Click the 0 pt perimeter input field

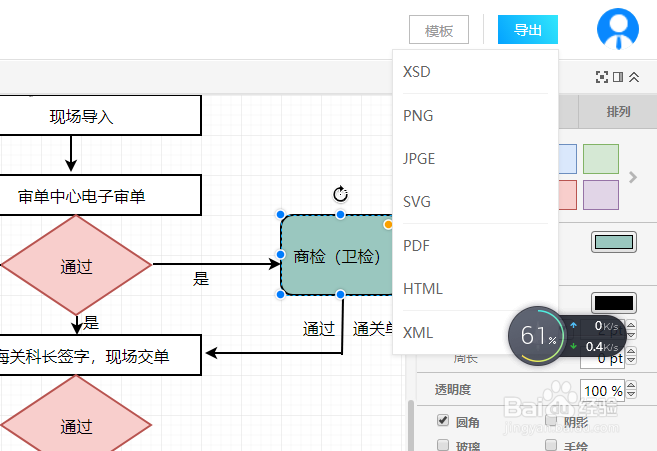click(x=603, y=359)
